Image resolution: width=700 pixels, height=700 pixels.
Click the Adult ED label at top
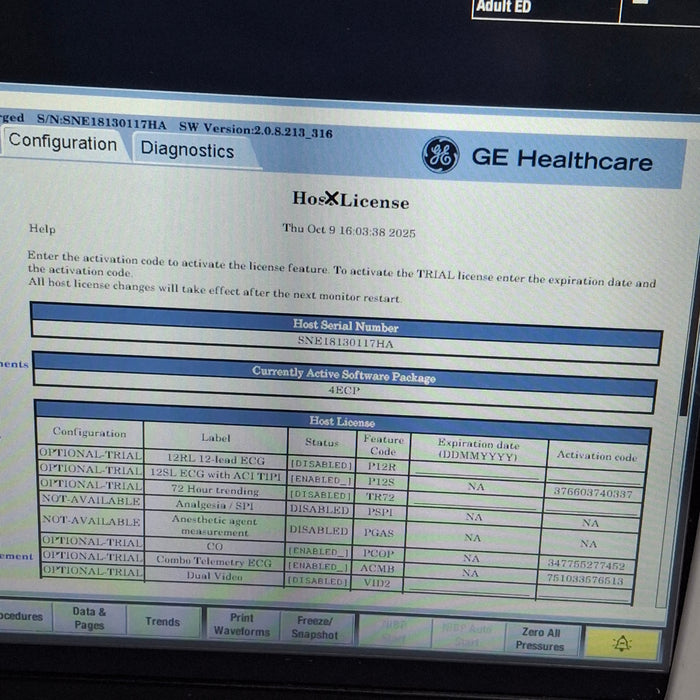click(x=503, y=6)
